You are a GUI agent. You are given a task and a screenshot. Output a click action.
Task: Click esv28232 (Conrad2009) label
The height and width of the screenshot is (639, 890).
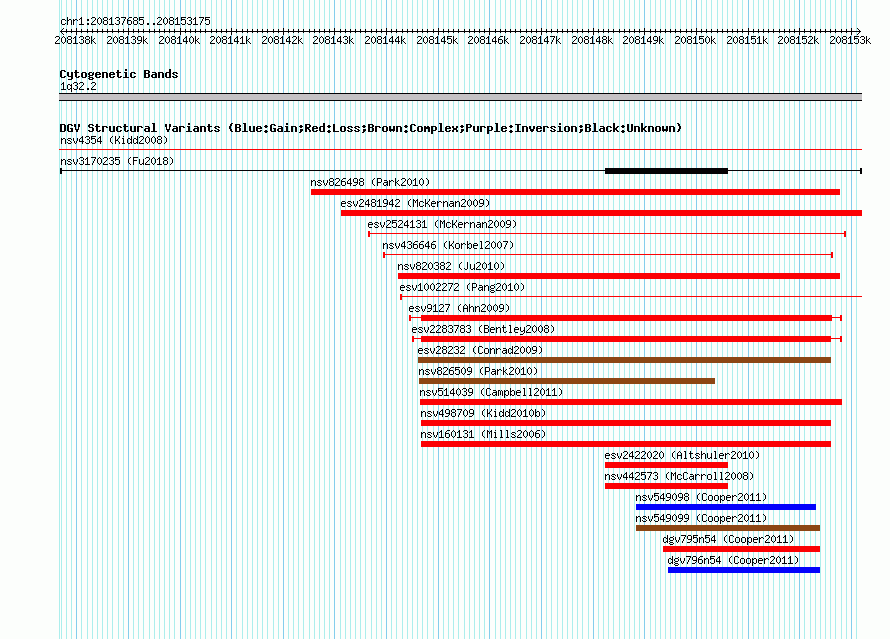[x=480, y=350]
